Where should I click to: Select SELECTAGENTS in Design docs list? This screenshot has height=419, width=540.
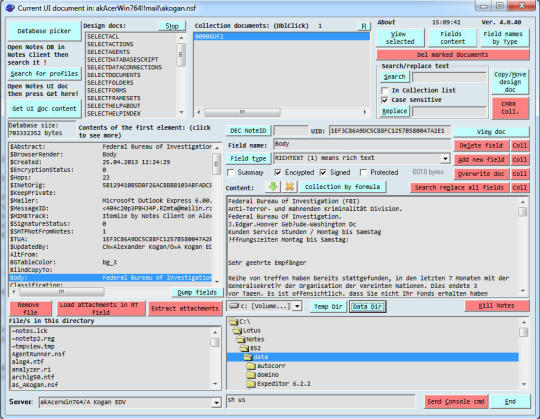[108, 52]
